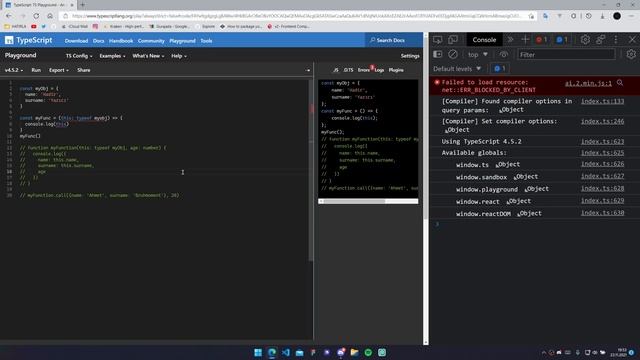Image resolution: width=640 pixels, height=360 pixels.
Task: Switch to the Errors tab
Action: [x=364, y=70]
